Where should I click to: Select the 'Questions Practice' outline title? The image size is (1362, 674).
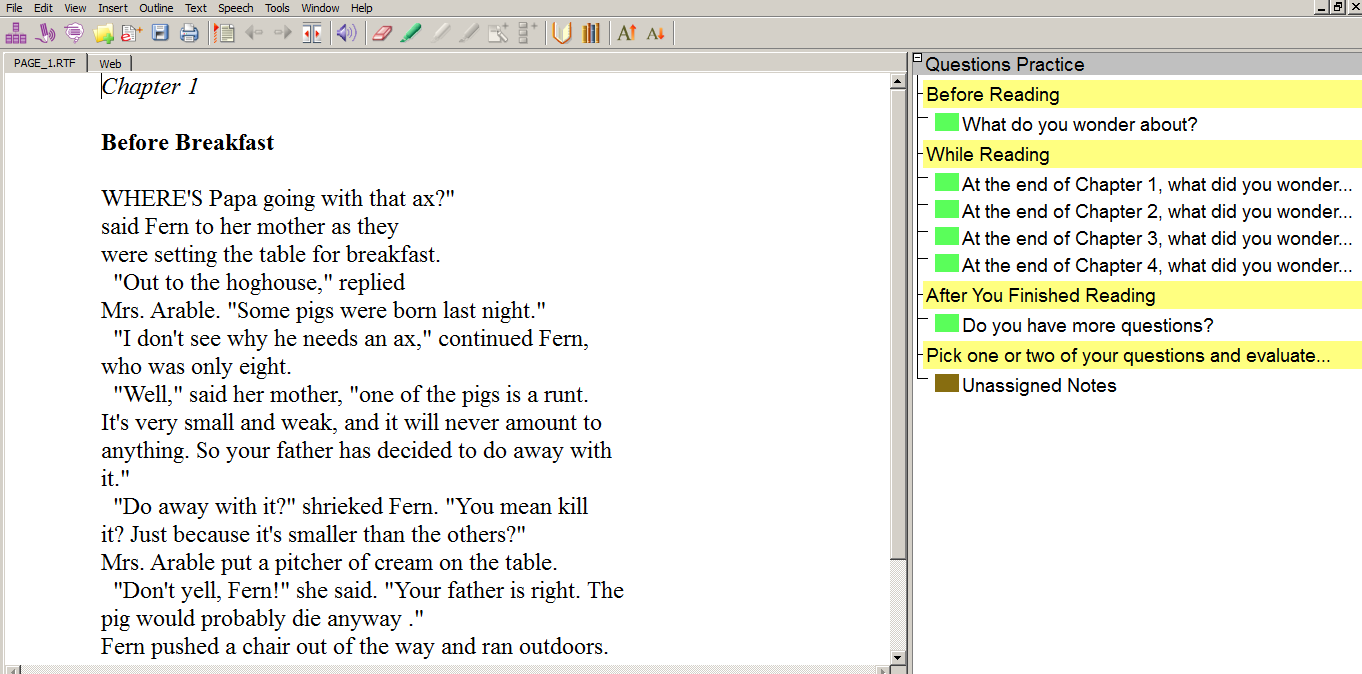[1005, 64]
